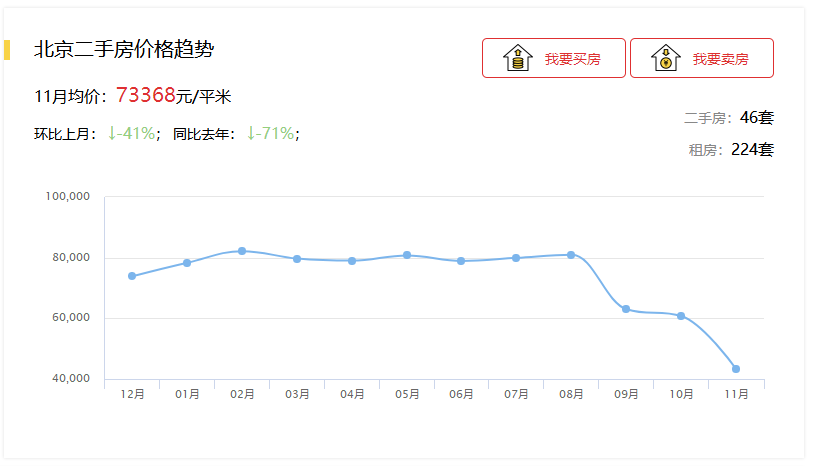The height and width of the screenshot is (466, 816).
Task: Select the 02月 peak data point
Action: pos(242,251)
